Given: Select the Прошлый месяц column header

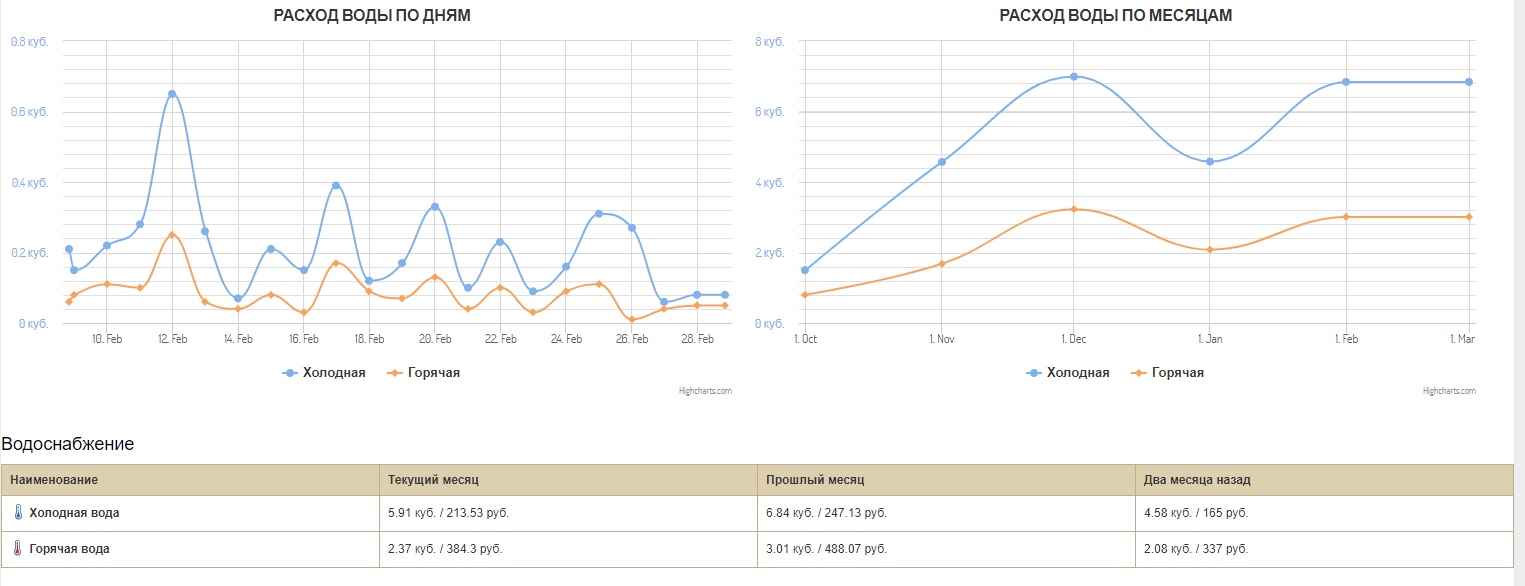Looking at the screenshot, I should click(x=946, y=480).
